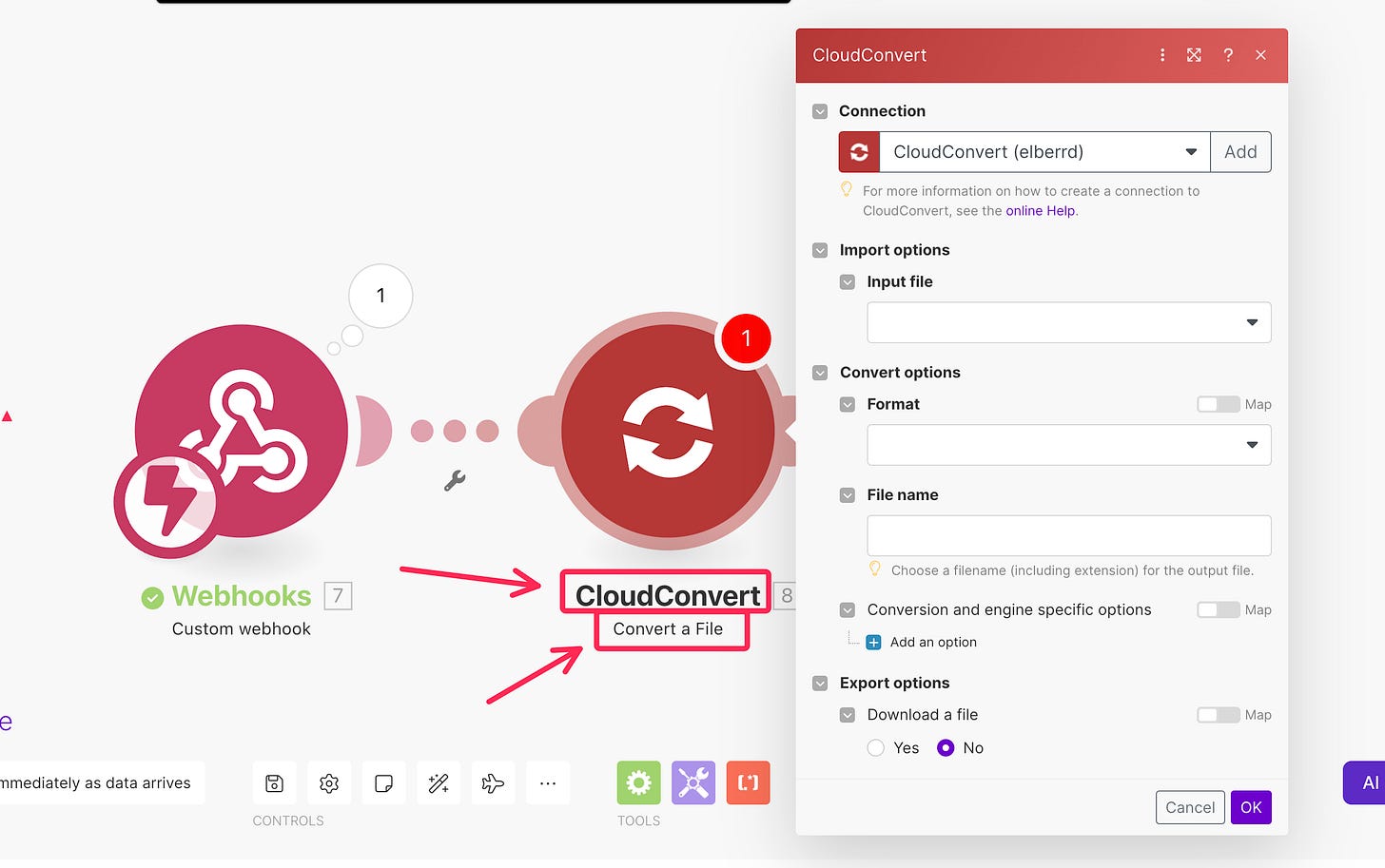The width and height of the screenshot is (1385, 868).
Task: Select Yes for Download a file
Action: click(x=876, y=748)
